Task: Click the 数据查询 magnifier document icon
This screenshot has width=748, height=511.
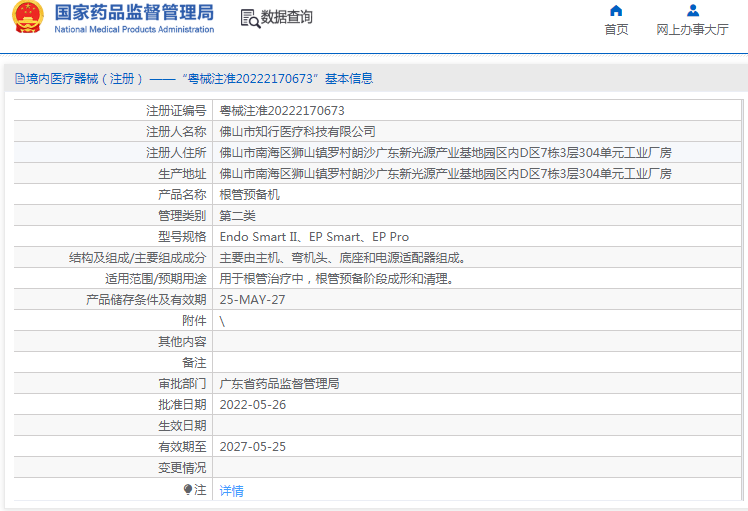Action: point(249,18)
